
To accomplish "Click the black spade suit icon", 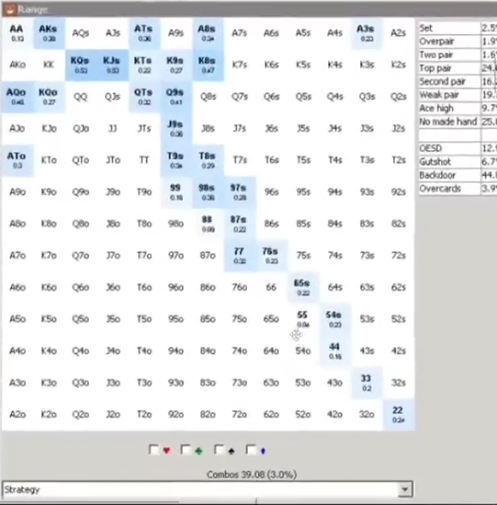I will (231, 451).
